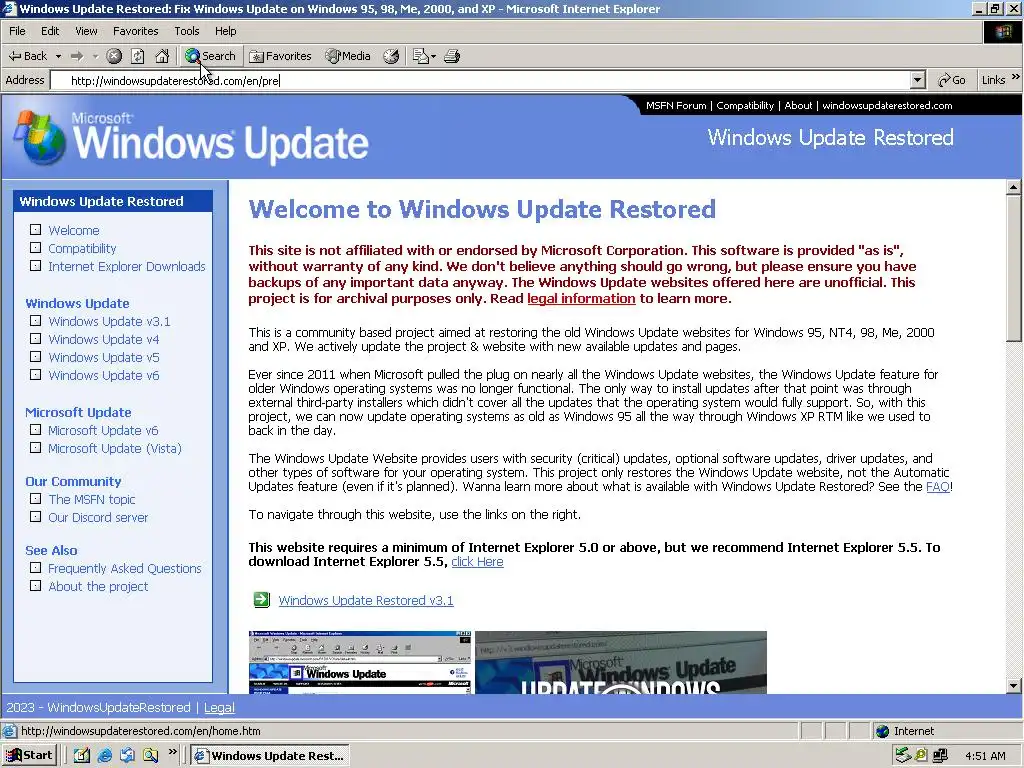The width and height of the screenshot is (1024, 768).
Task: Open the Start menu
Action: click(x=29, y=756)
